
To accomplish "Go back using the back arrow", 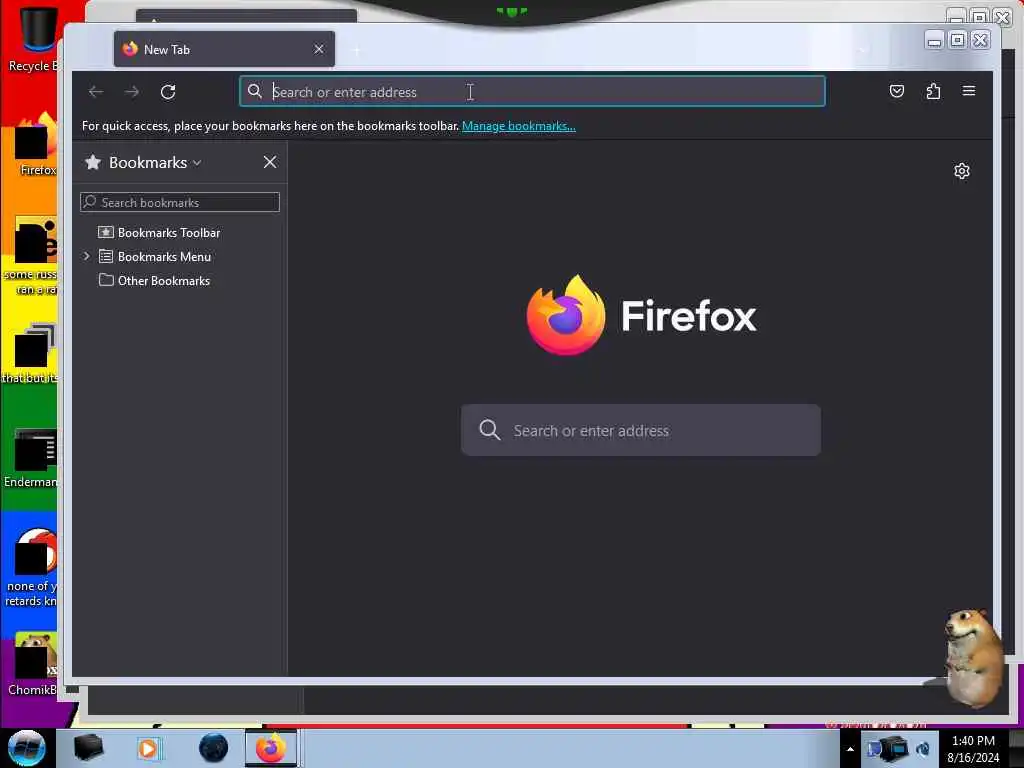I will coord(96,92).
